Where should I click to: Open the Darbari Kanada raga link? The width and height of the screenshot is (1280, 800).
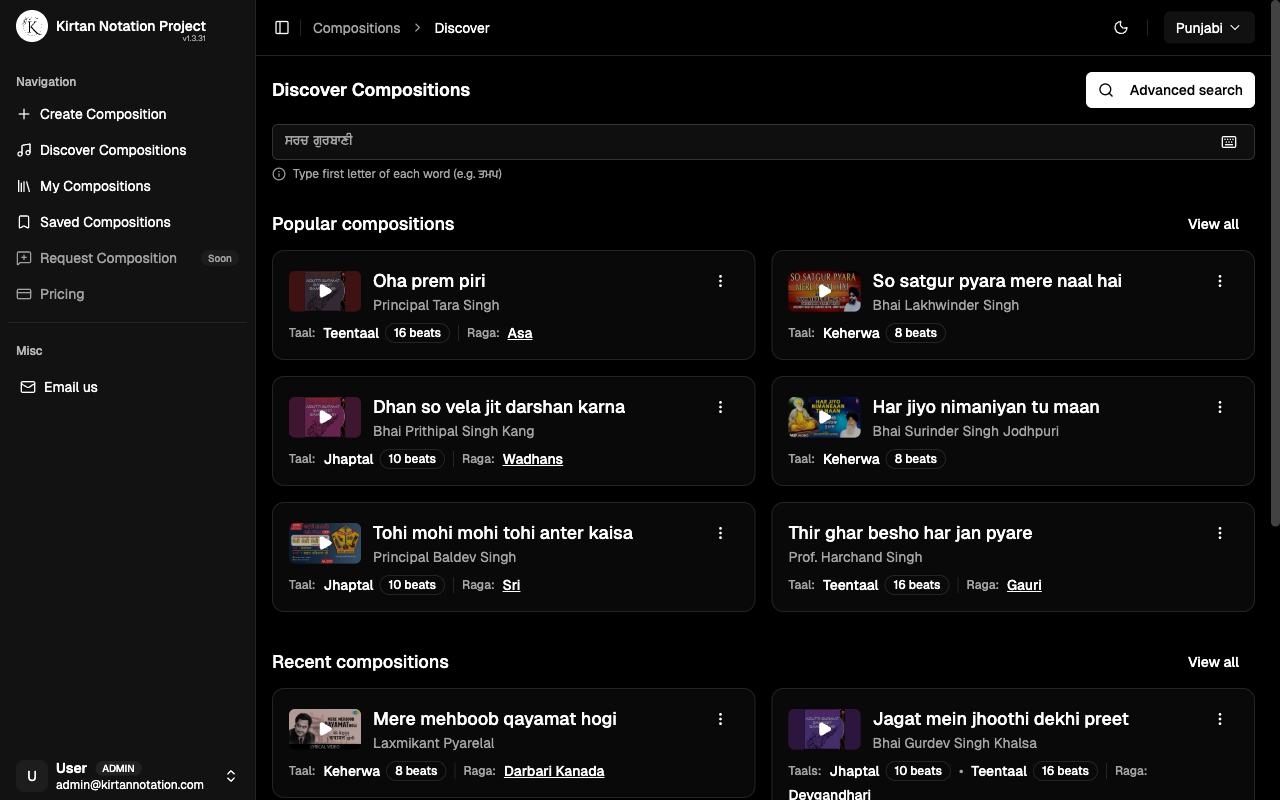coord(554,771)
